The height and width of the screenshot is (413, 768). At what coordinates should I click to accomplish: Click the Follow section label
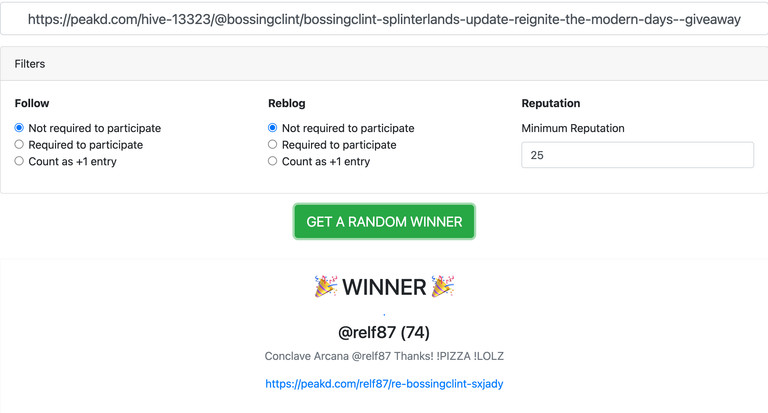[x=32, y=103]
